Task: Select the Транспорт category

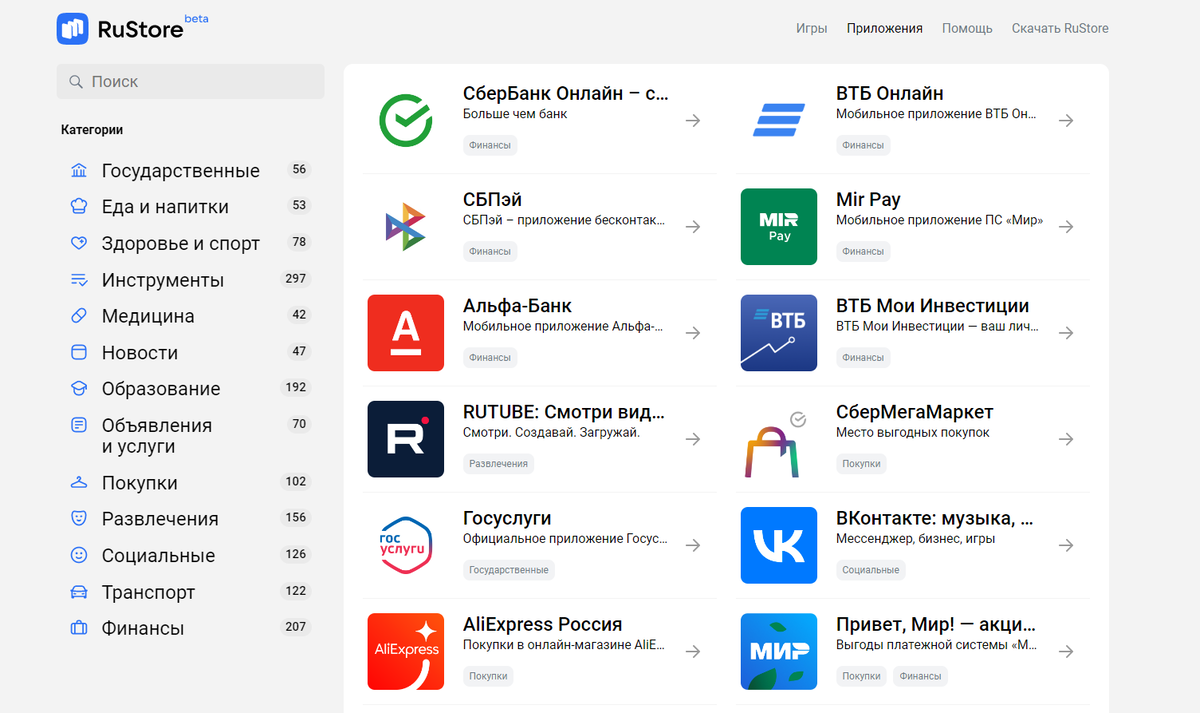Action: tap(190, 592)
